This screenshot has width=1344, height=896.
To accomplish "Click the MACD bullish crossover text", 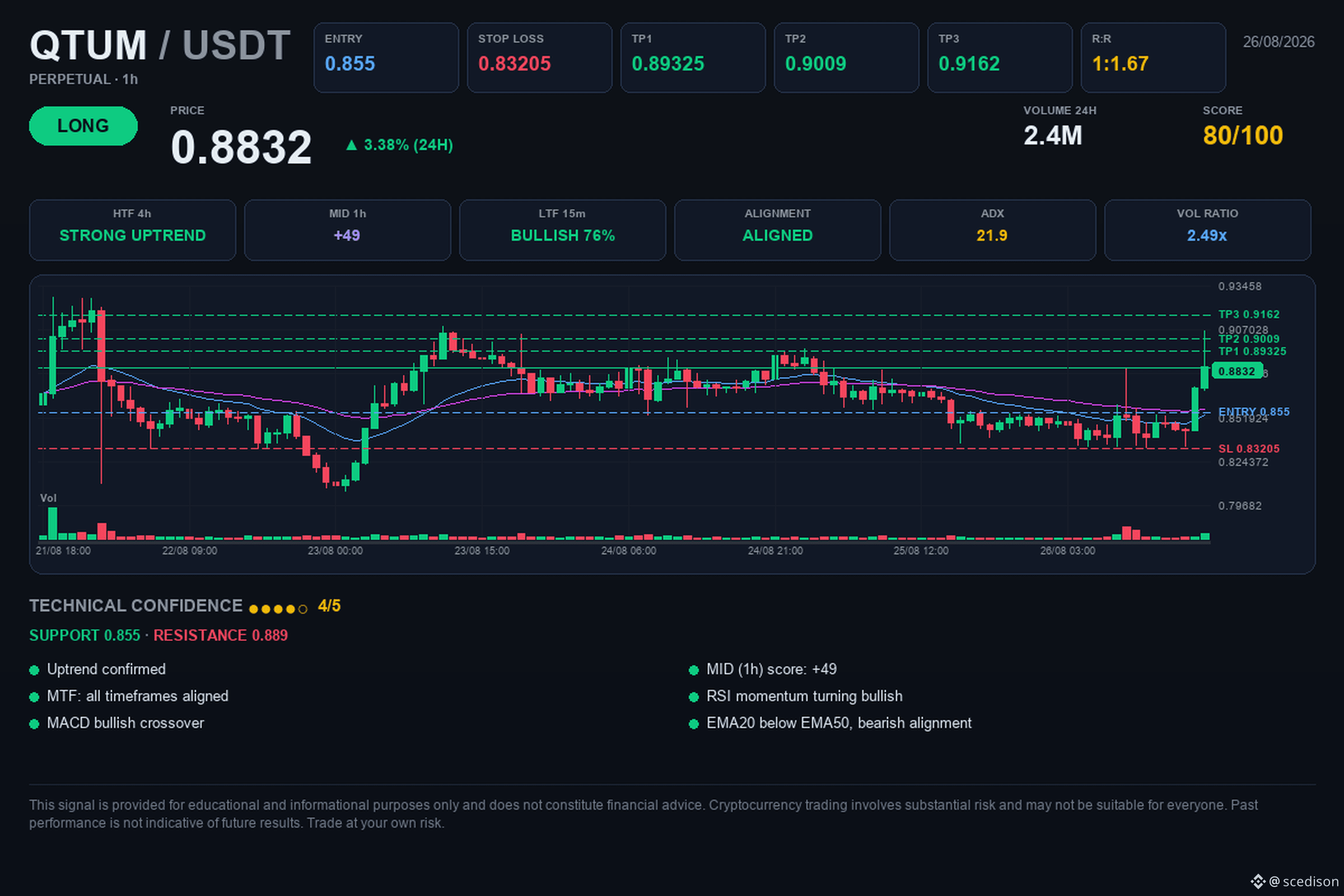I will [x=125, y=723].
